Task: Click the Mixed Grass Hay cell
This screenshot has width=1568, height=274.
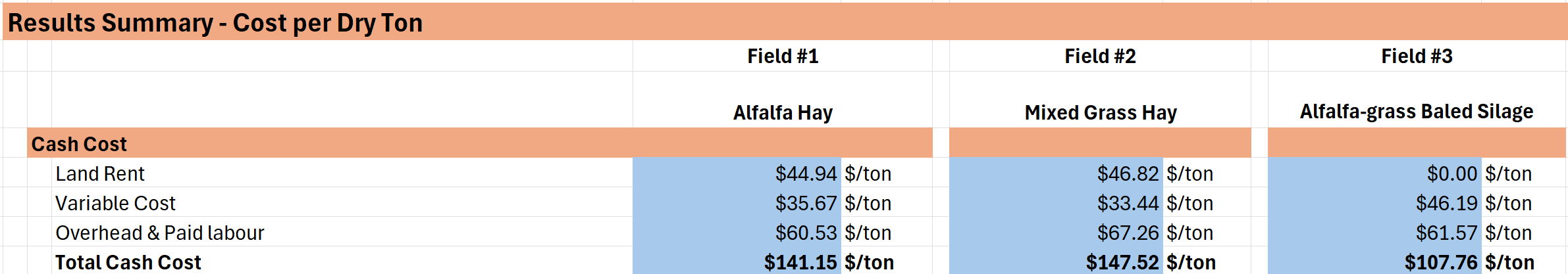Action: coord(1100,112)
